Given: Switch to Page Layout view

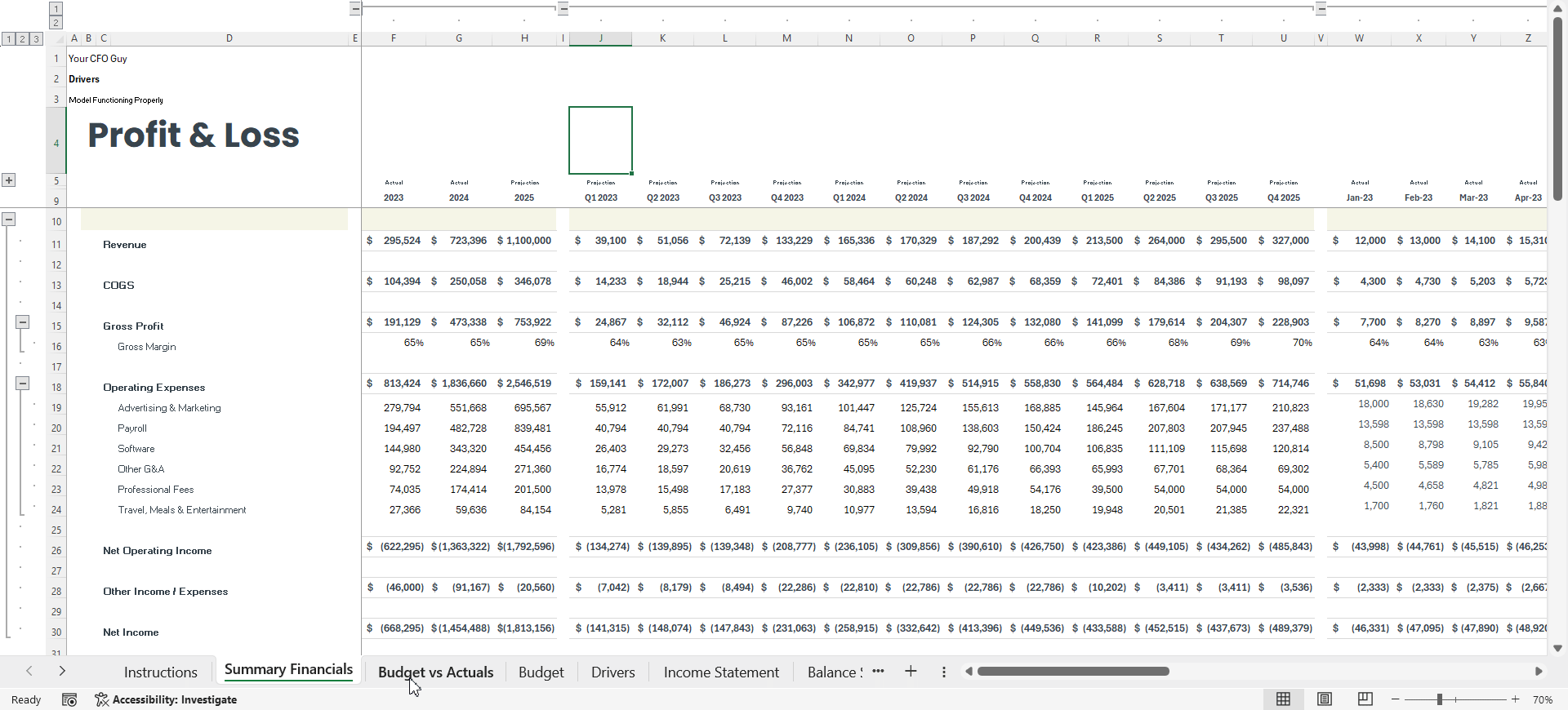Looking at the screenshot, I should [x=1325, y=699].
